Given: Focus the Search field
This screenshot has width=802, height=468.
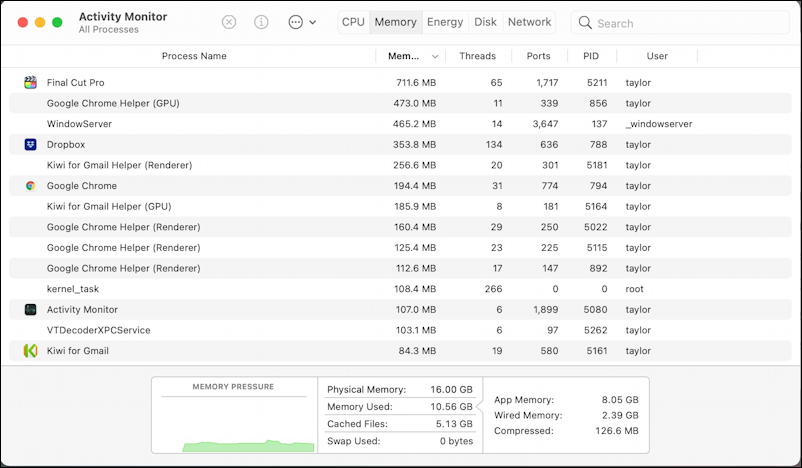Looking at the screenshot, I should click(680, 23).
